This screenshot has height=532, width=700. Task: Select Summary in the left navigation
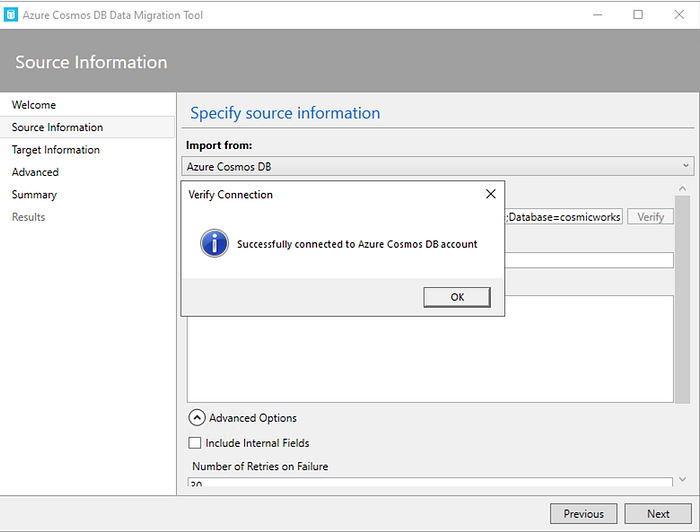click(x=34, y=195)
